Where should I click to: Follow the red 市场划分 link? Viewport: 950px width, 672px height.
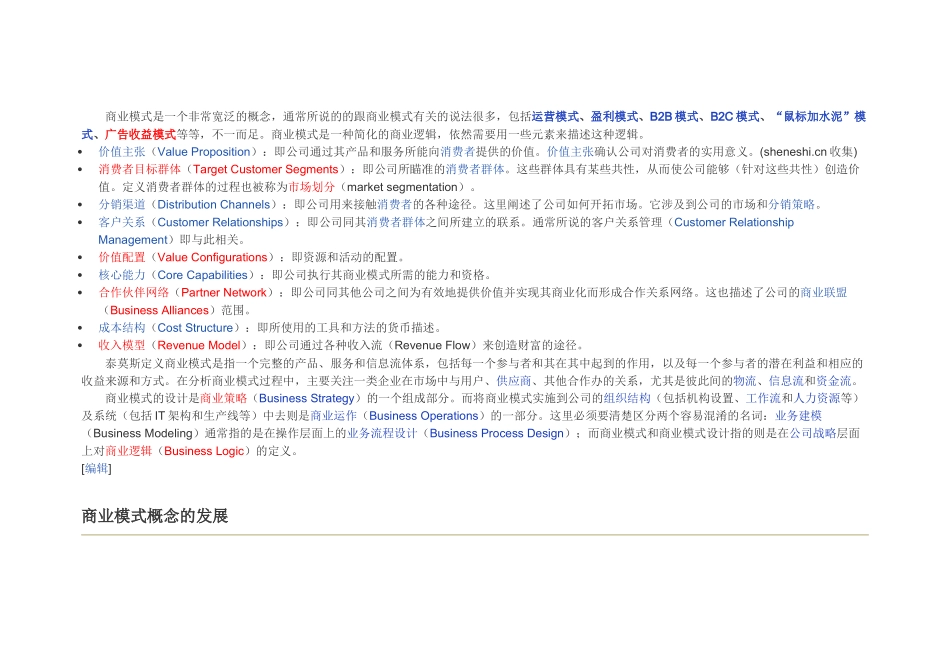coord(311,187)
